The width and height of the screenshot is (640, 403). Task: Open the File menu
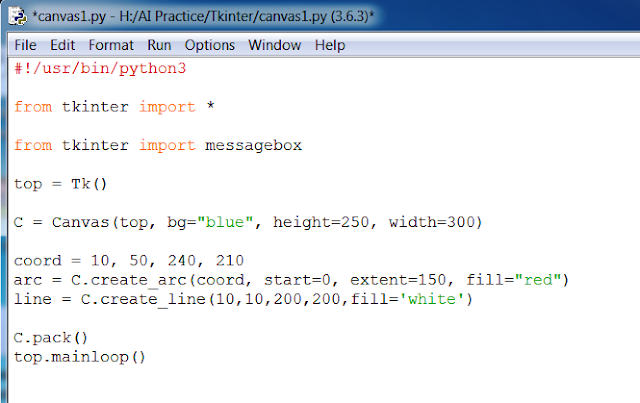[25, 45]
